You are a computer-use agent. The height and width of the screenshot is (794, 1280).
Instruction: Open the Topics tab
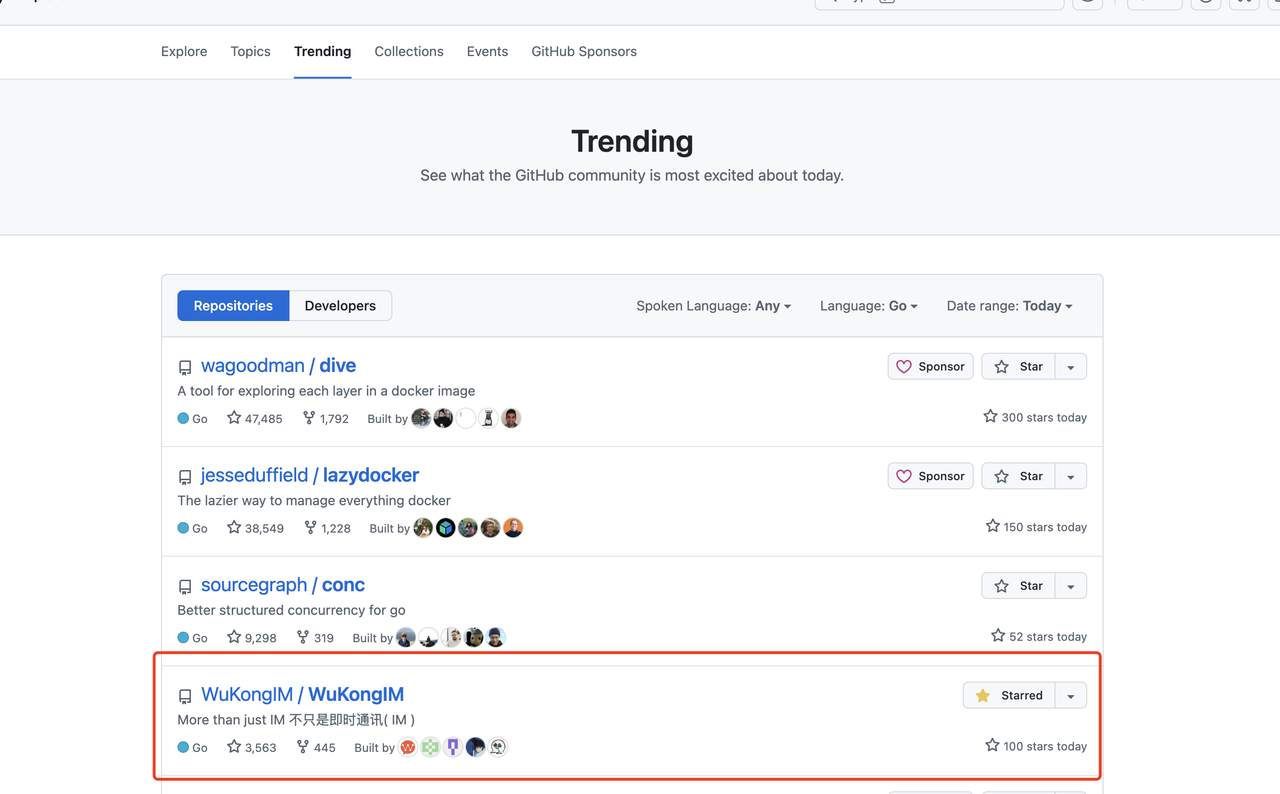[250, 51]
